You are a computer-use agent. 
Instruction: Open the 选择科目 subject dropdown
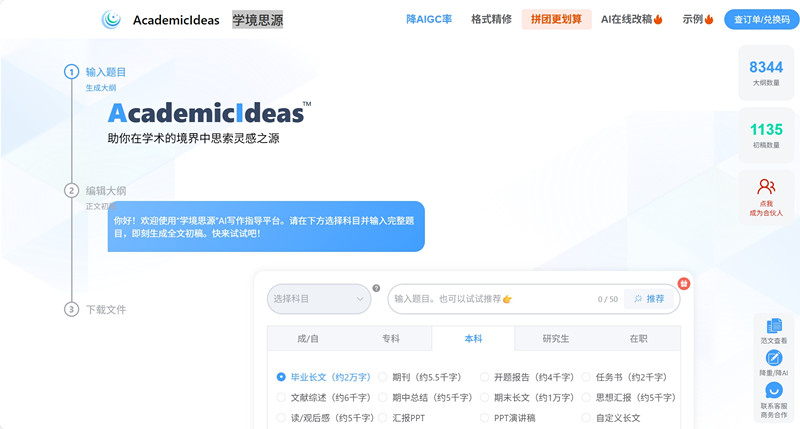(319, 299)
